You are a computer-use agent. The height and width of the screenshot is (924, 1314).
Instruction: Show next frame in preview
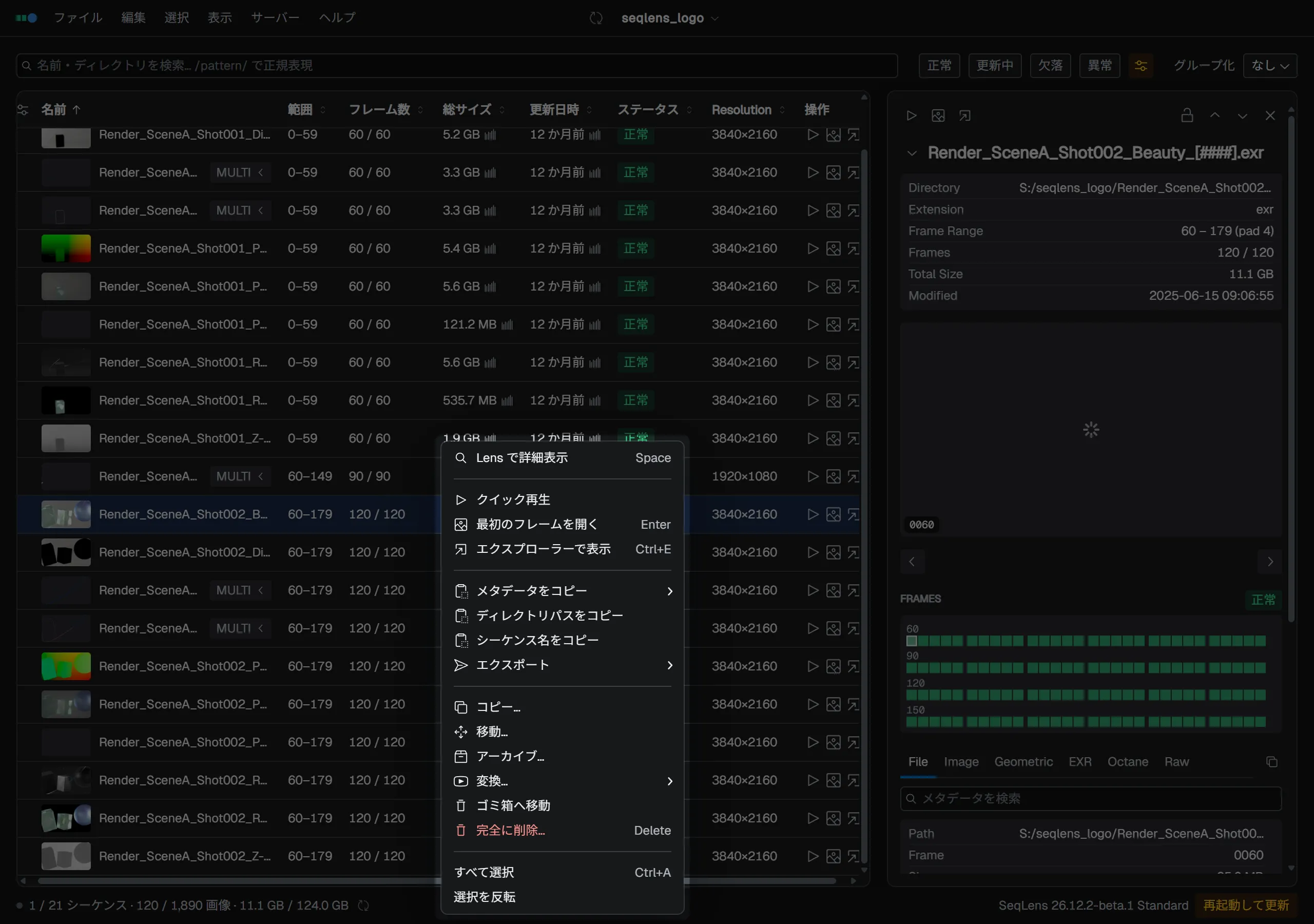click(x=1270, y=562)
